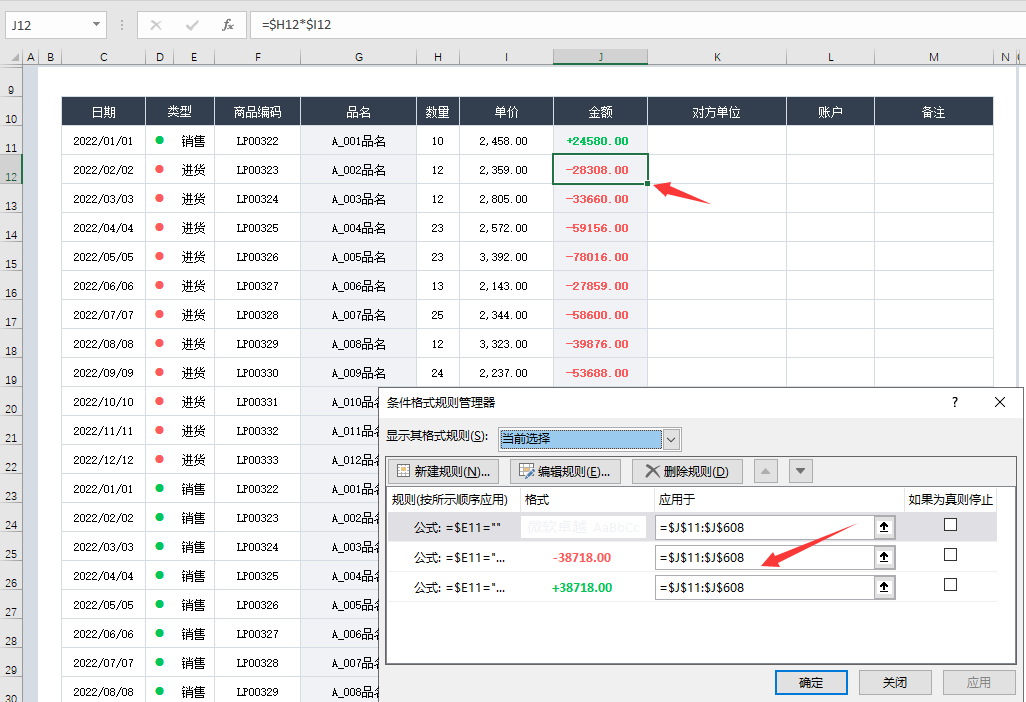Select row 20 header

(11, 401)
